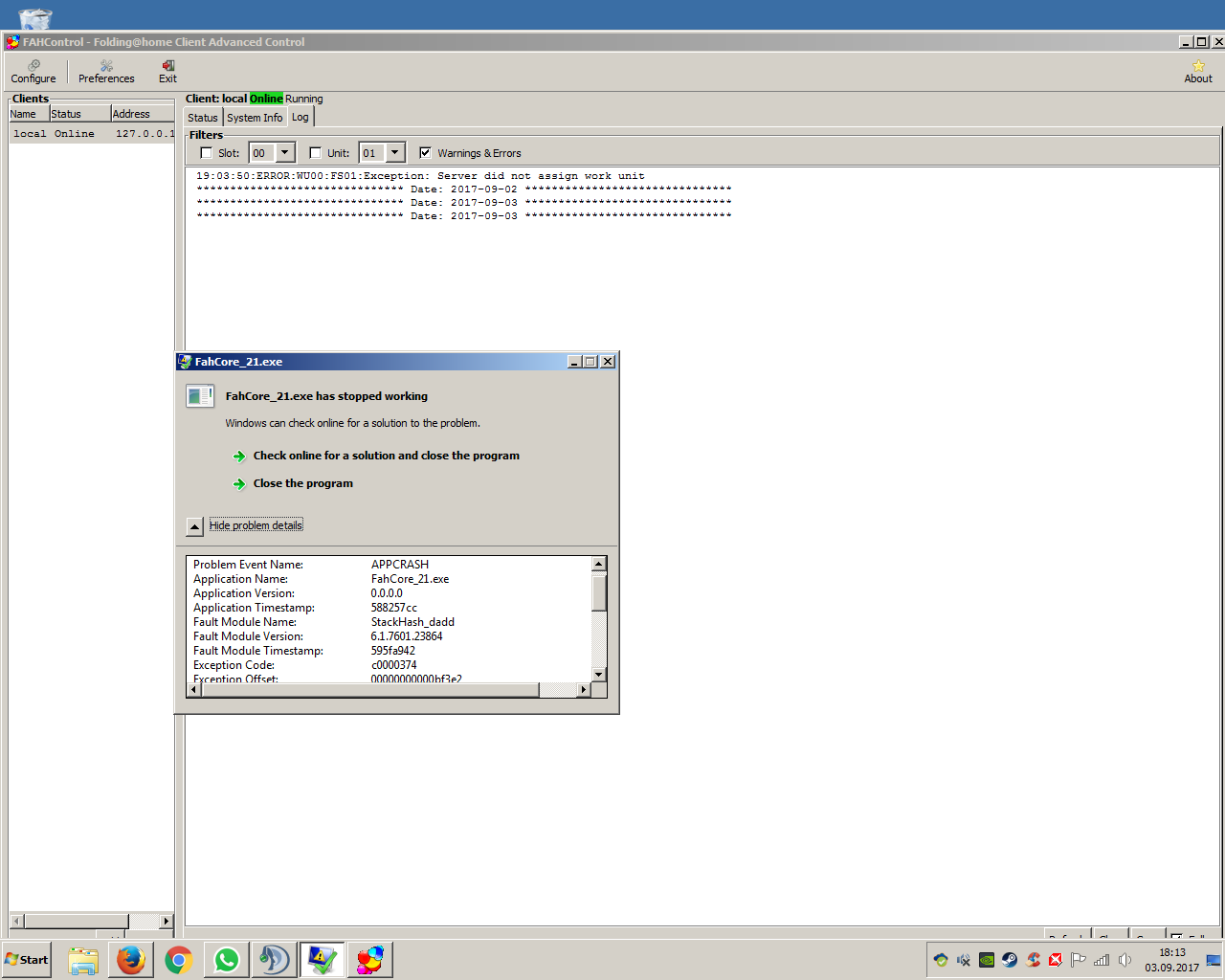
Task: Collapse problem details with arrow button
Action: (194, 526)
